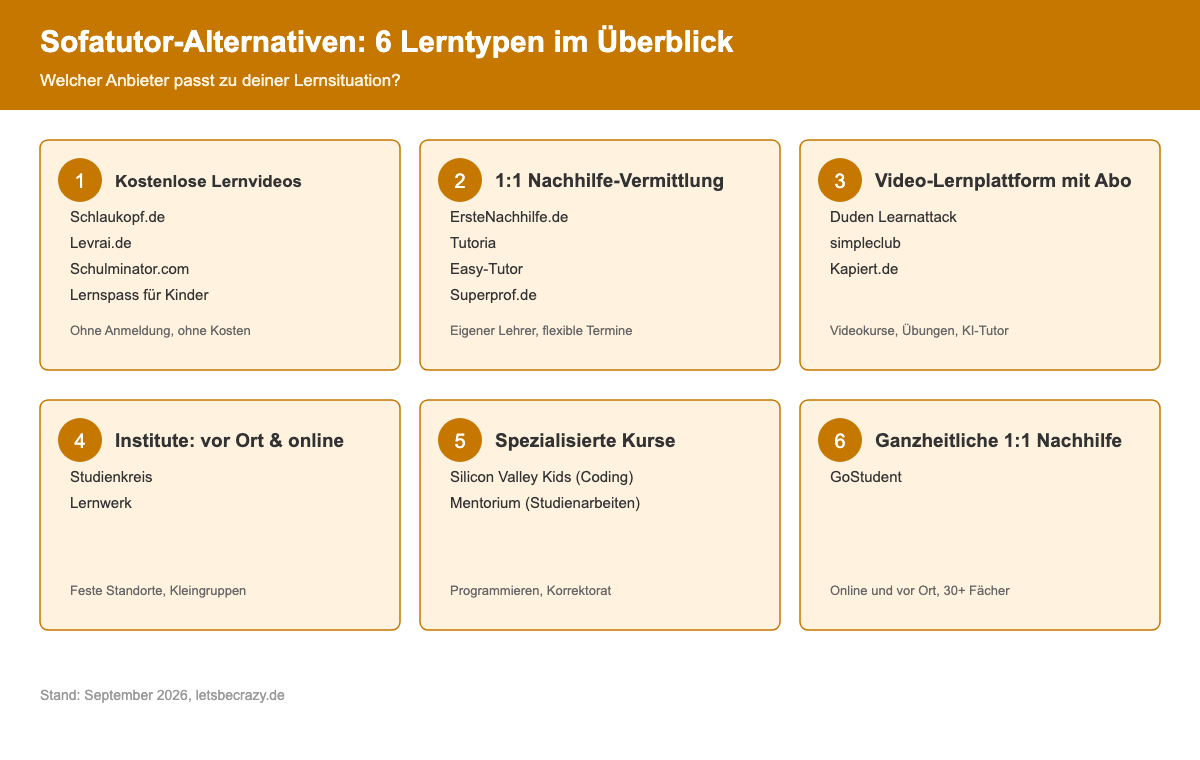
Task: Click note 'Online und vor Ort, 30+ Fächer'
Action: coord(920,591)
